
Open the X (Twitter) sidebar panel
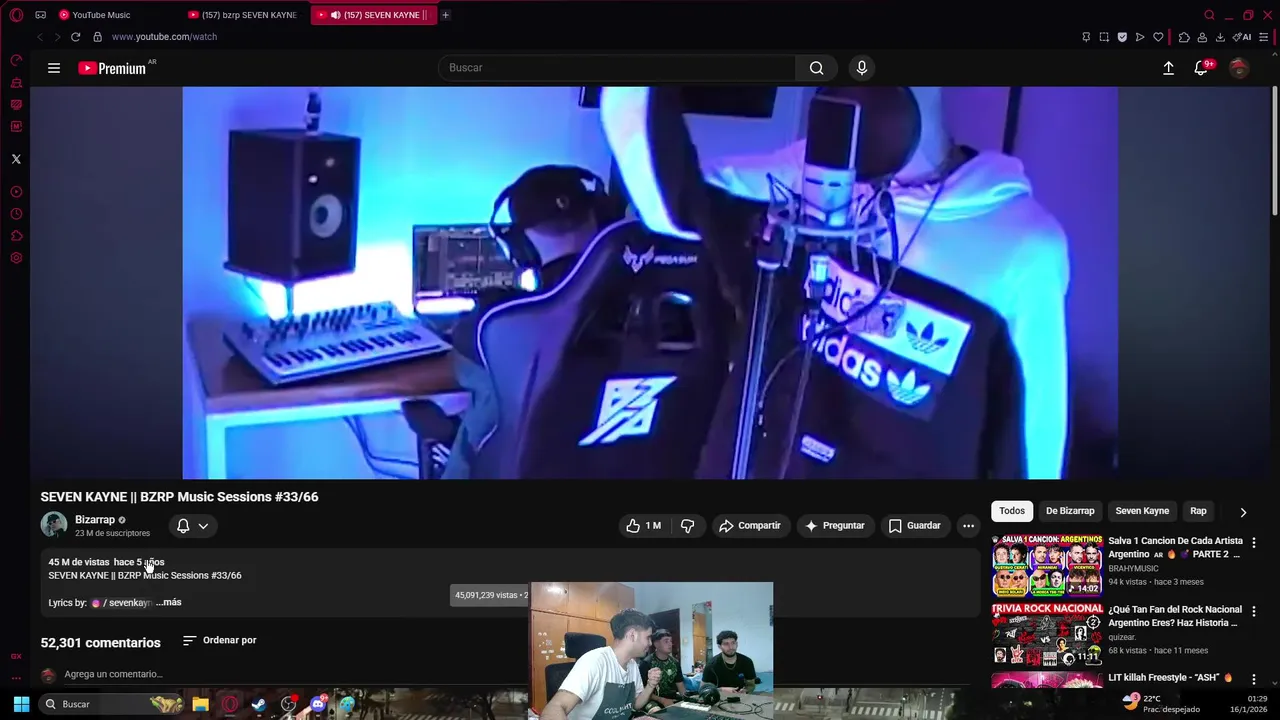(x=16, y=159)
